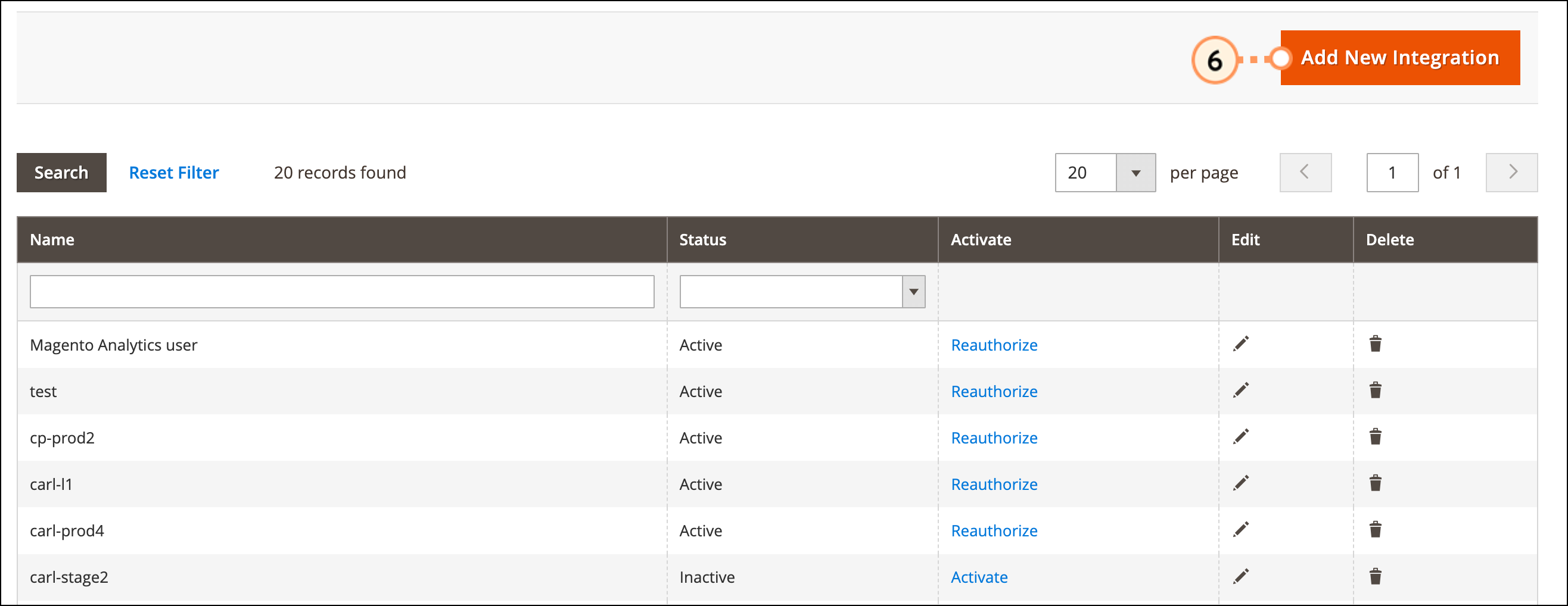Edit the test integration with pencil icon
The image size is (1568, 606).
point(1240,390)
